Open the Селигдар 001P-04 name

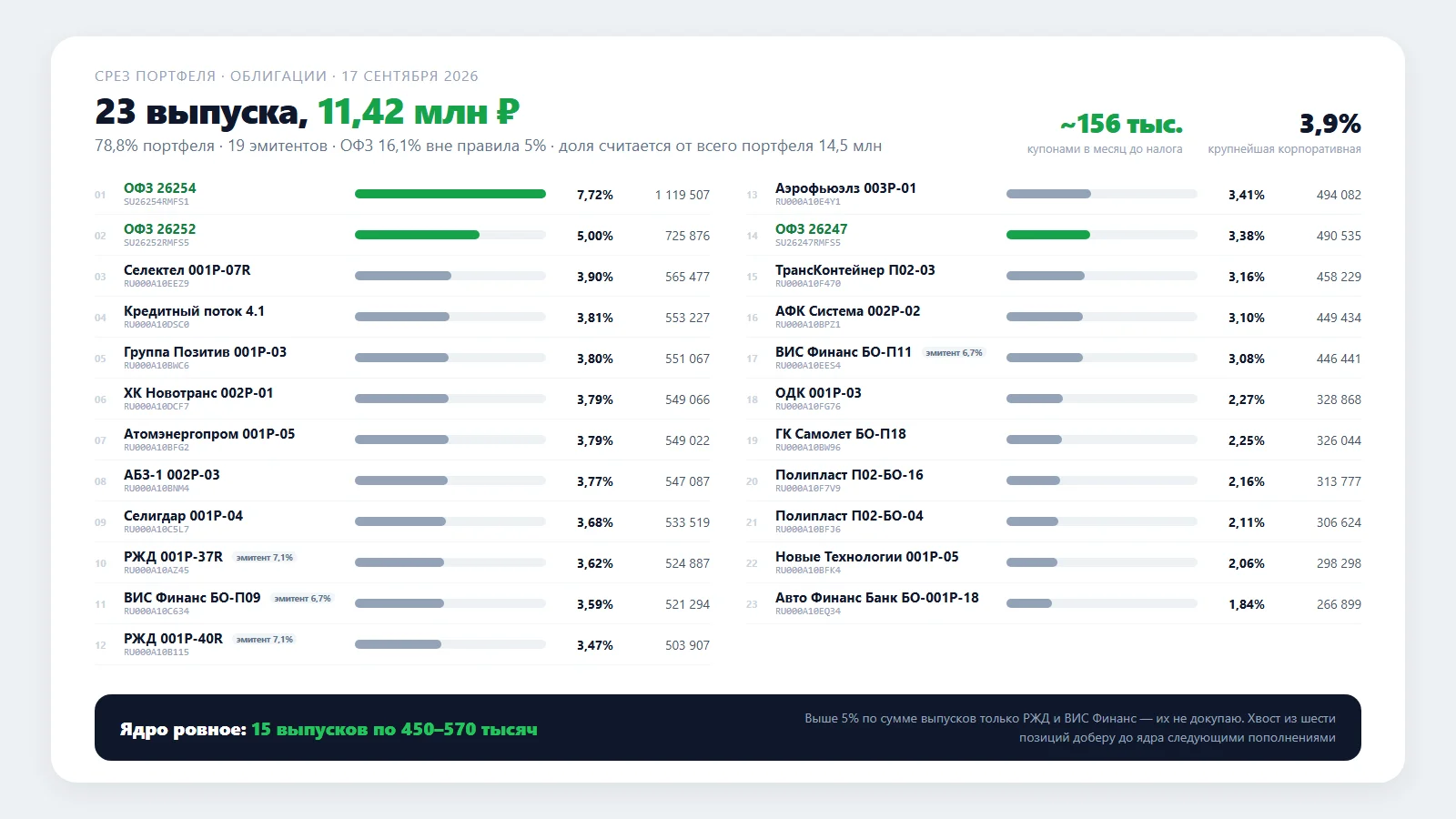click(x=184, y=516)
